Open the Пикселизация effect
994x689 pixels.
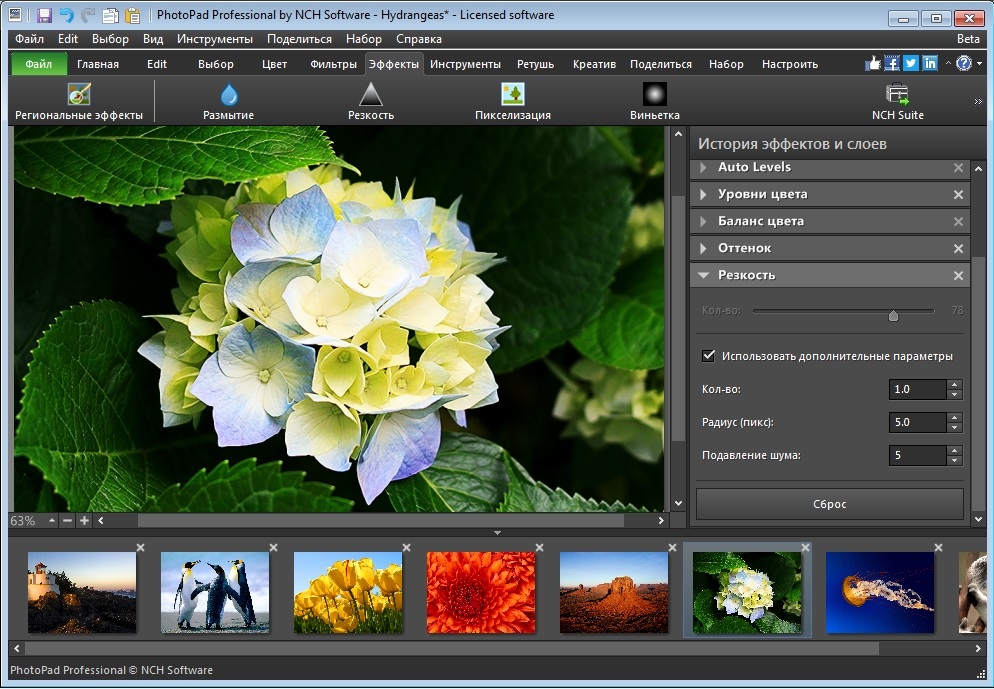[x=513, y=101]
